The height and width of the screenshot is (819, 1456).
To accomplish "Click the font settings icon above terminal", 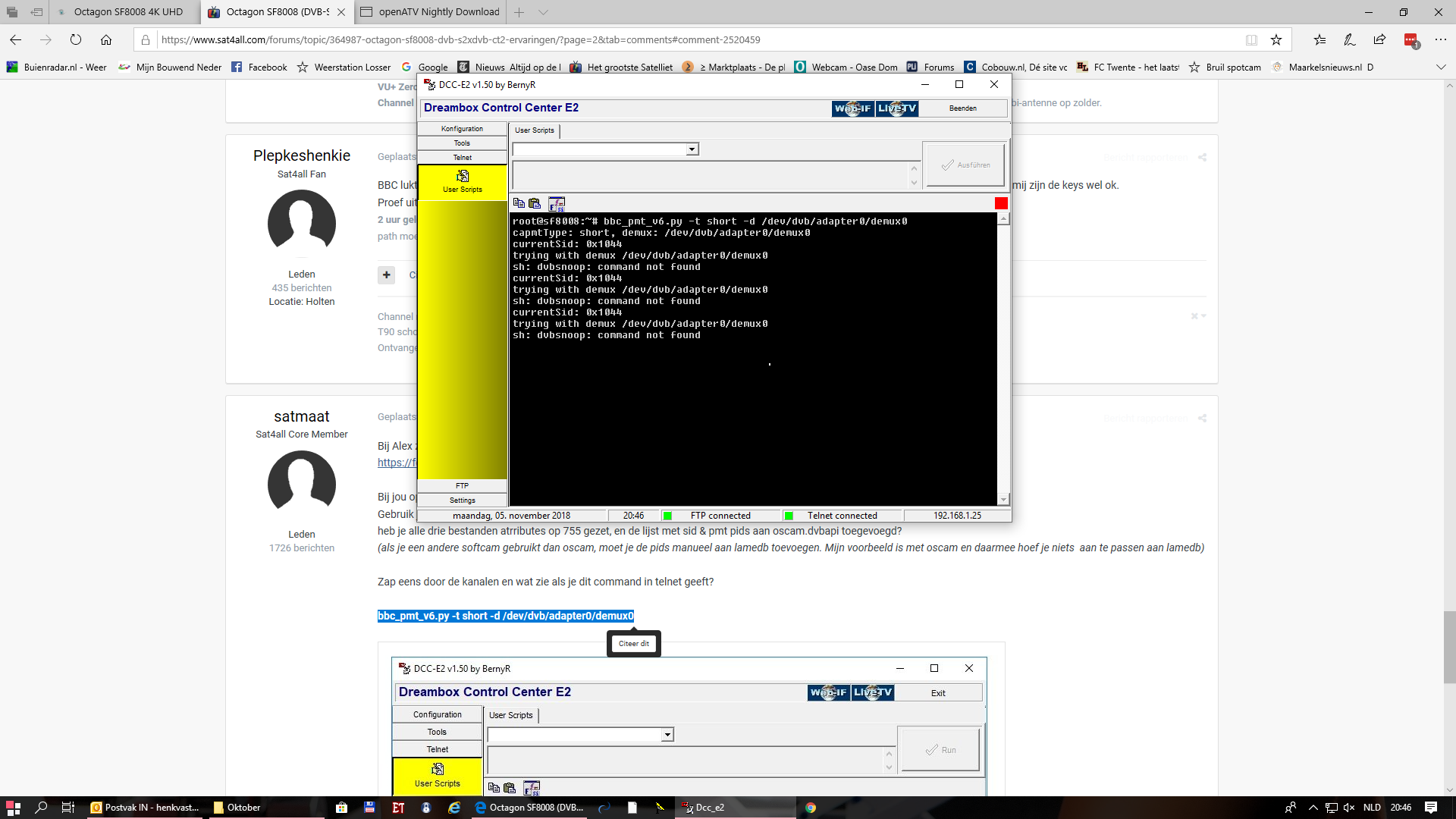I will [x=557, y=203].
